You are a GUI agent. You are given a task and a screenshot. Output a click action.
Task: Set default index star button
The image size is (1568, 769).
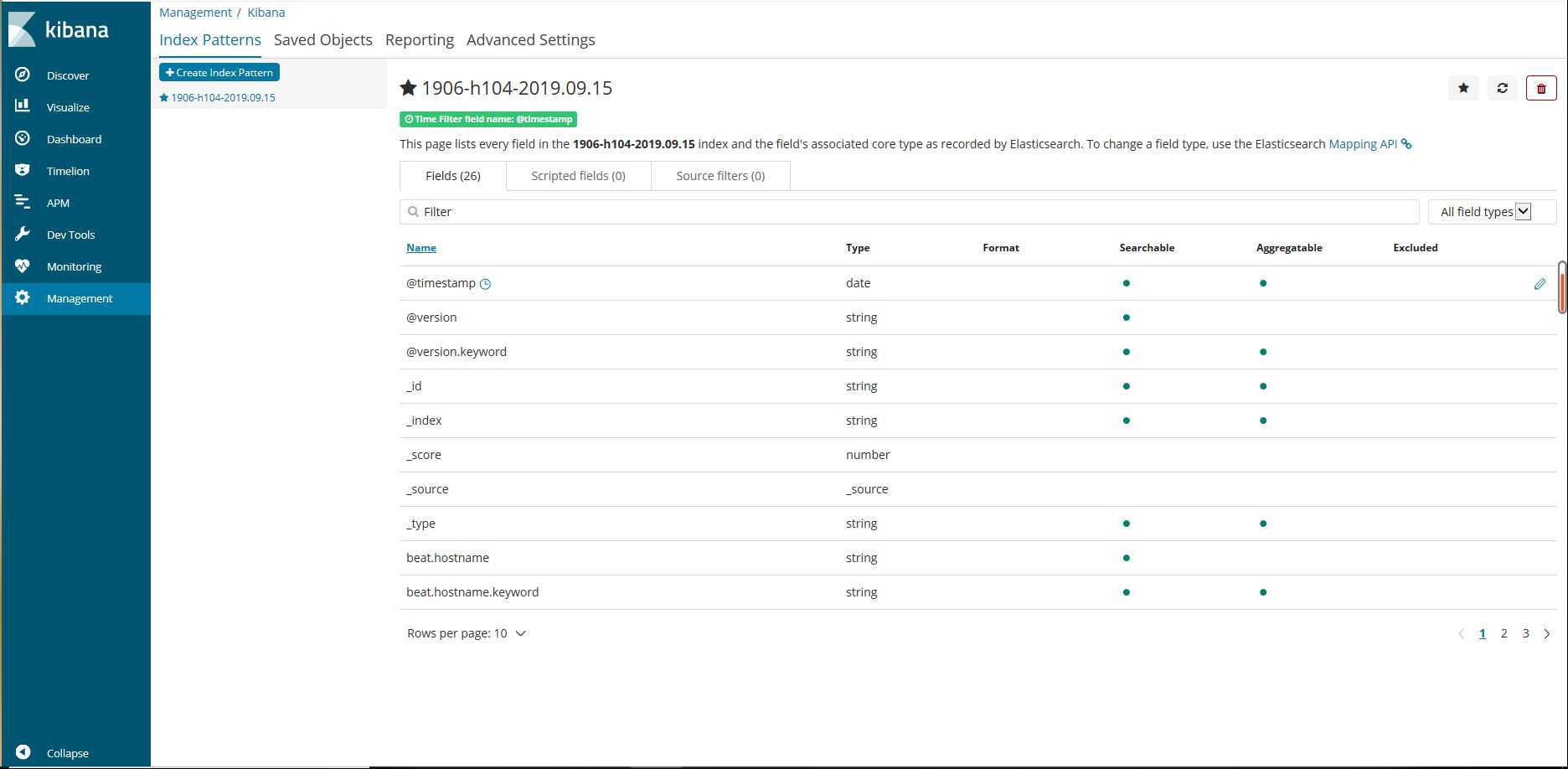click(x=1463, y=88)
